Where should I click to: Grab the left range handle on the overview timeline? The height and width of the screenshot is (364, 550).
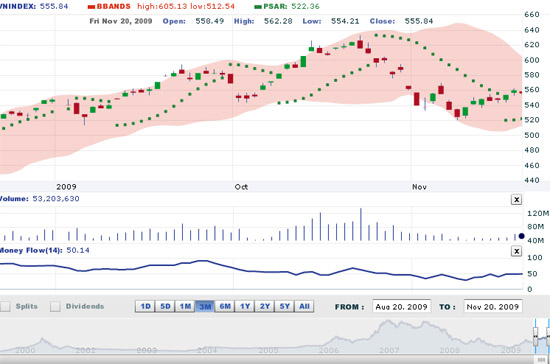pyautogui.click(x=535, y=336)
